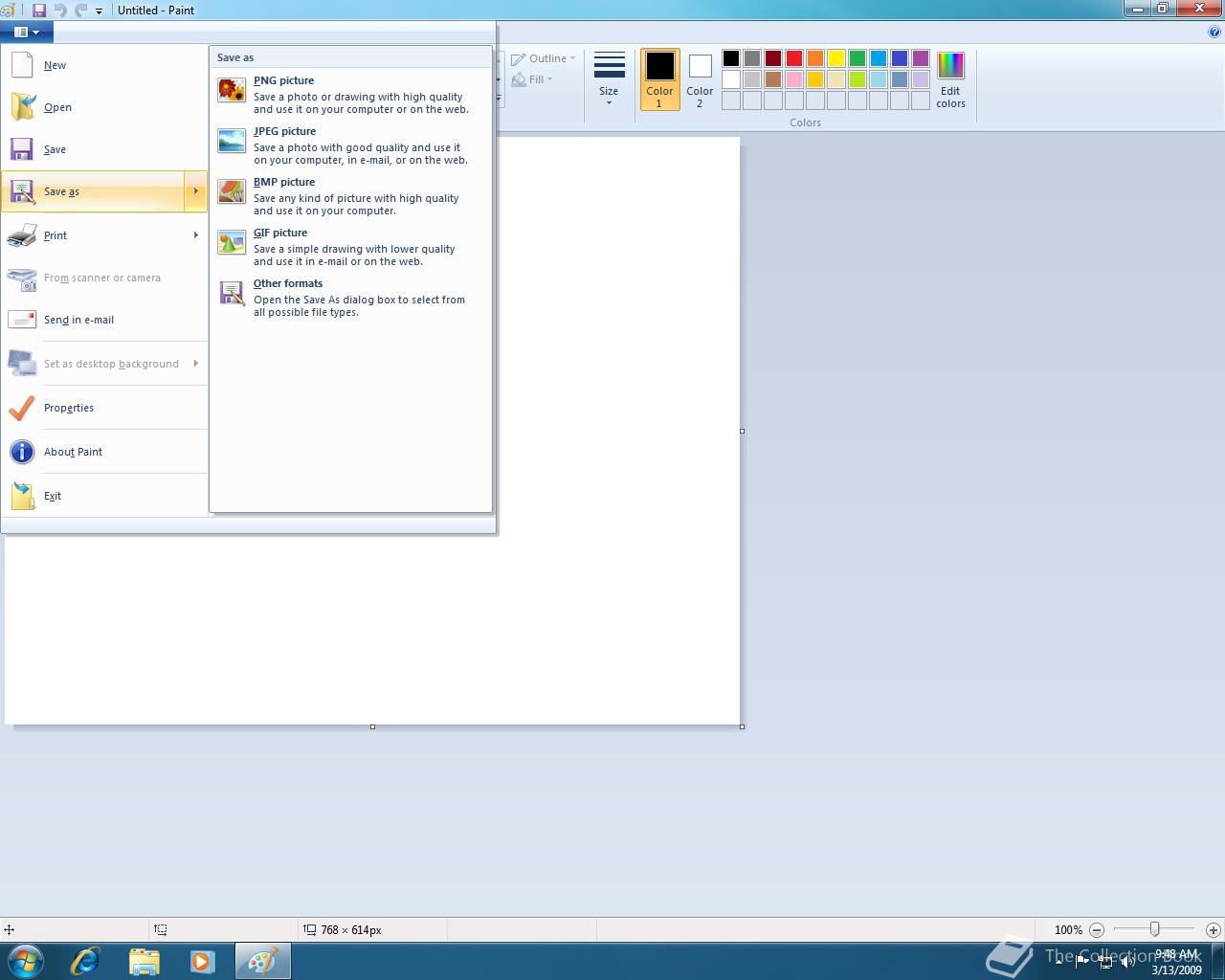Click the floppy icon for Other formats
This screenshot has width=1225, height=980.
(232, 293)
